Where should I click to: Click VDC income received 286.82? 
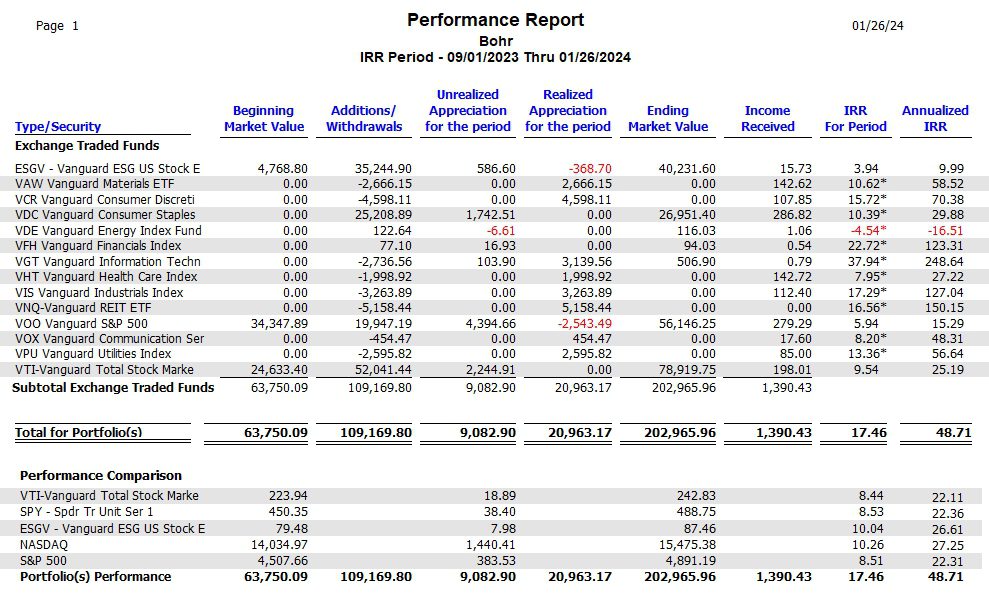pos(792,214)
